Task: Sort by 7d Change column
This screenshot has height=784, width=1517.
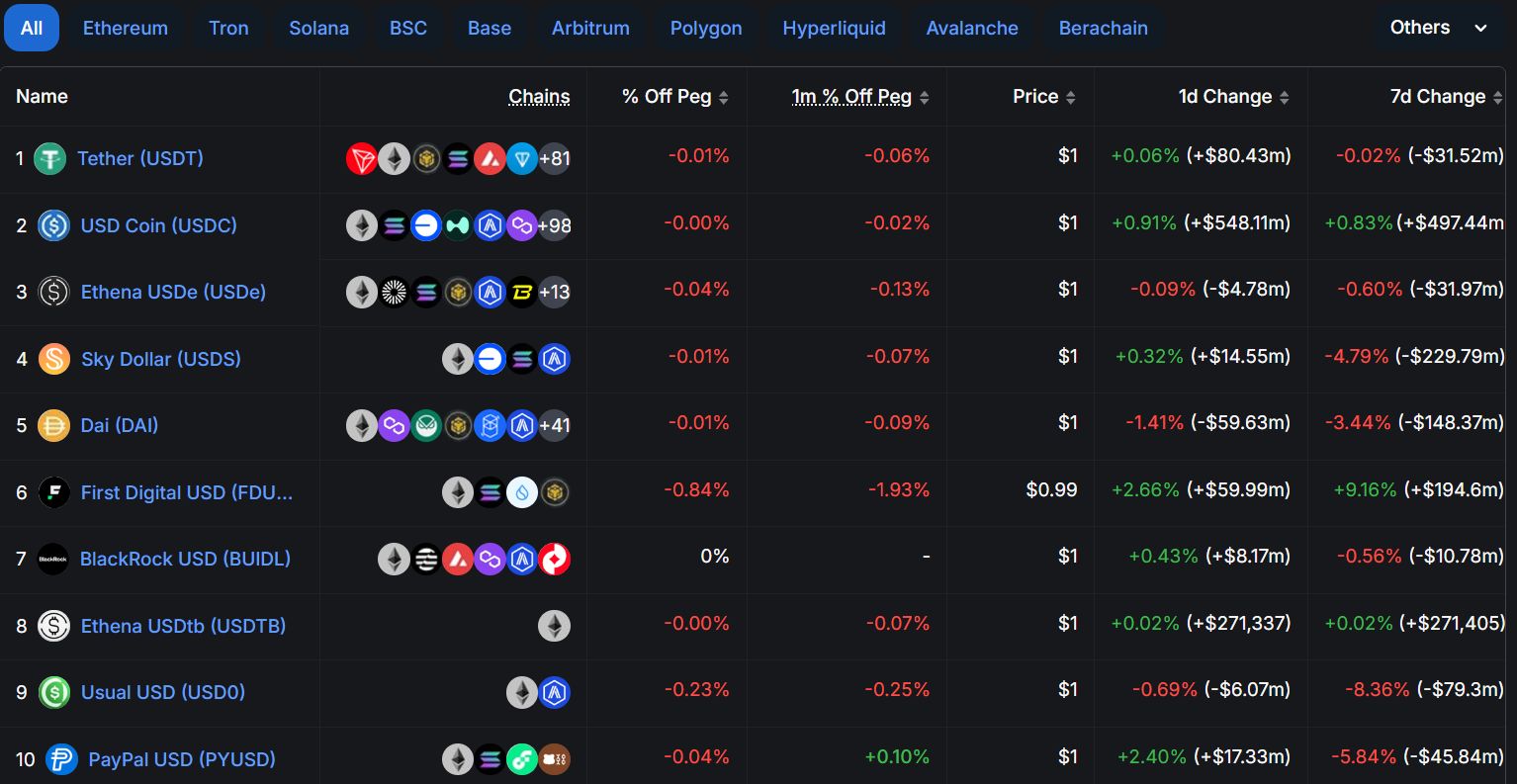Action: tap(1447, 97)
